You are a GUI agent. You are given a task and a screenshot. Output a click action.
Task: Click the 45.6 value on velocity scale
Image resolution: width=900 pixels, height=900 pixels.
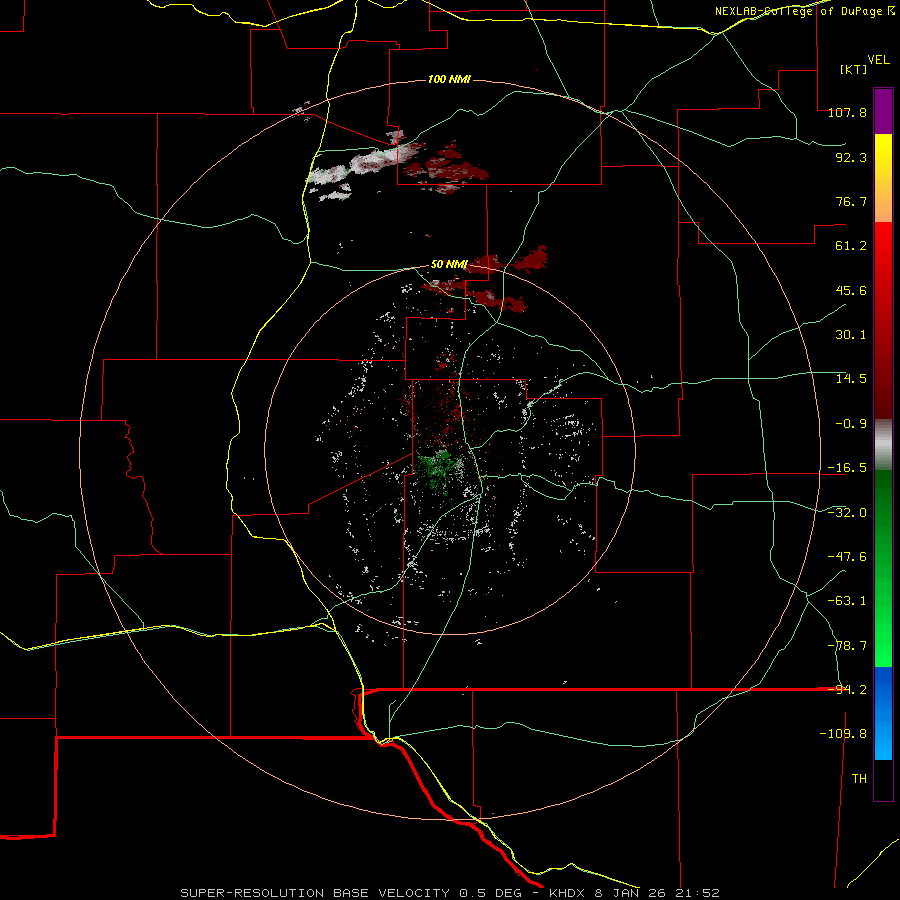click(x=851, y=290)
